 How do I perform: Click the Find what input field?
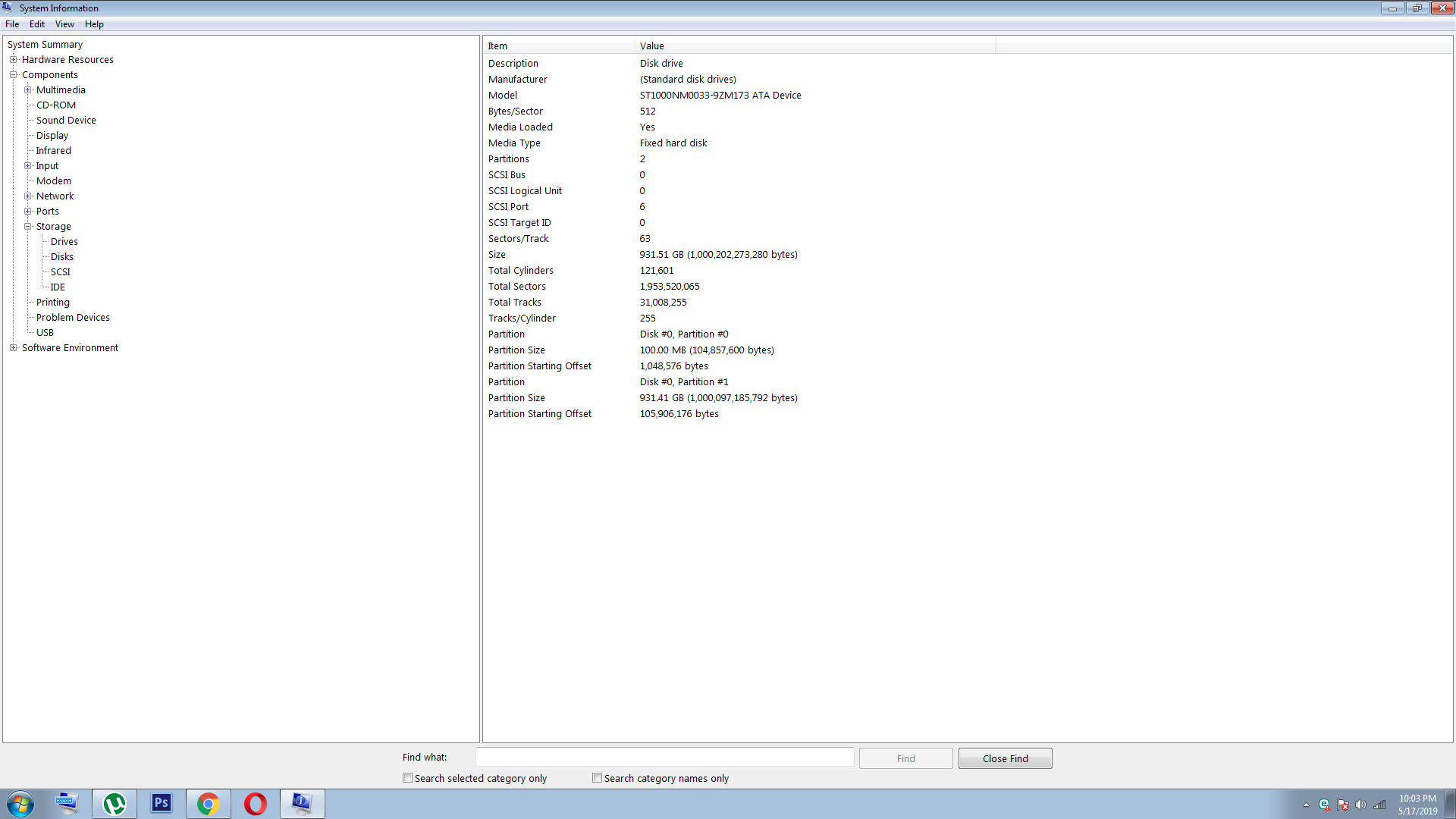pyautogui.click(x=664, y=758)
